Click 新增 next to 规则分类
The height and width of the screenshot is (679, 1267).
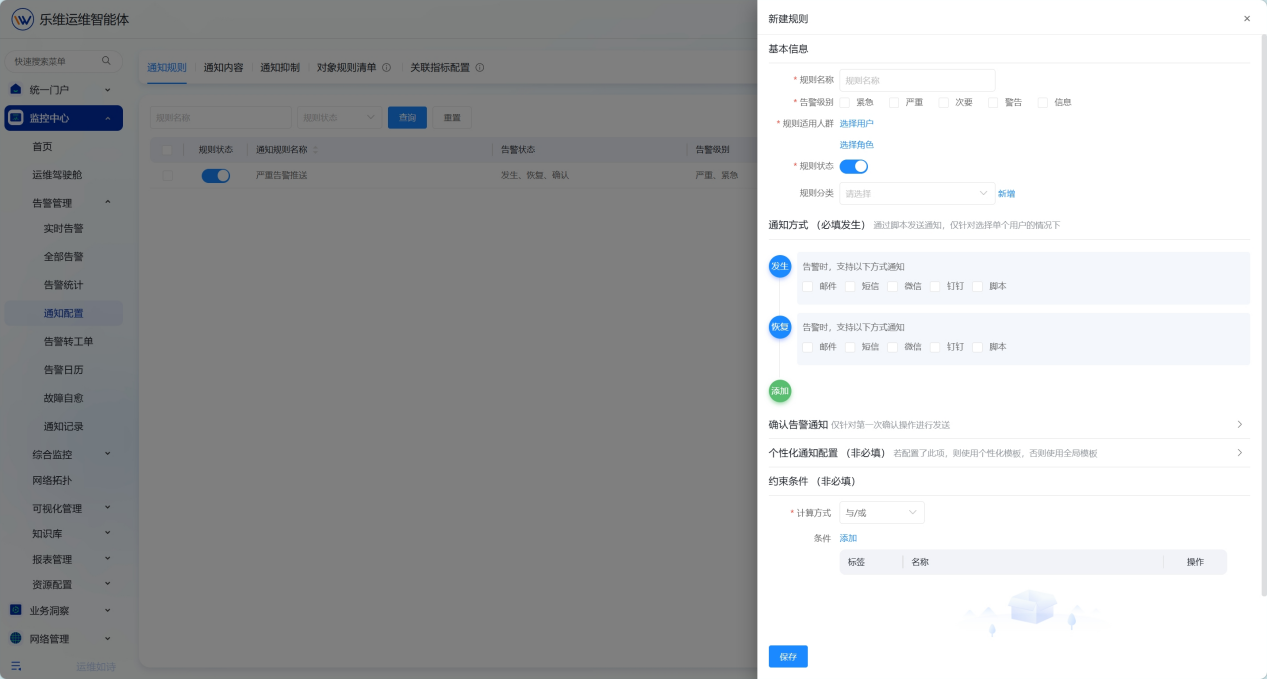coord(1006,194)
